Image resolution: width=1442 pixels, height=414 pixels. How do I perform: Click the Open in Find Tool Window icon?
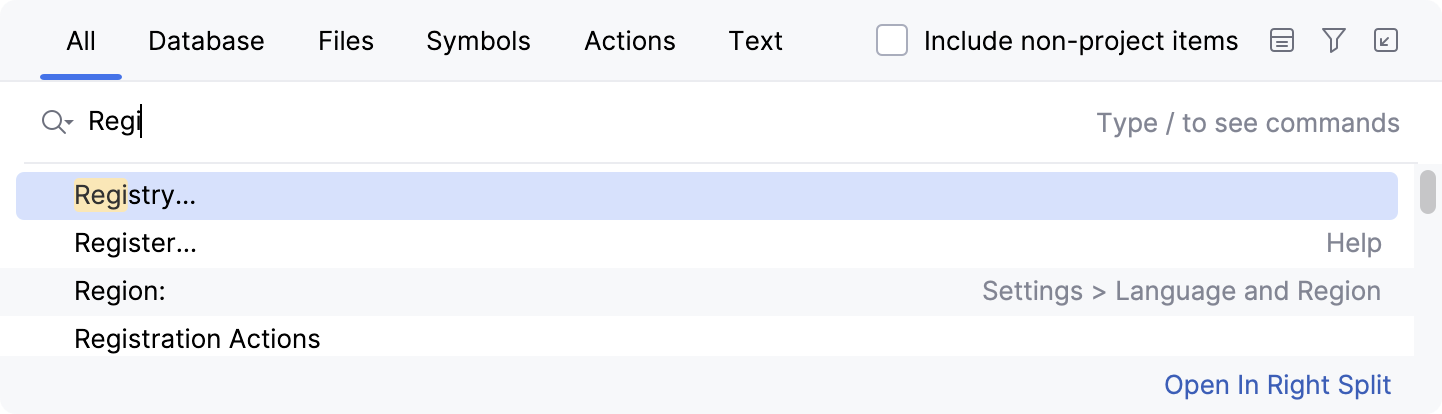(1385, 41)
